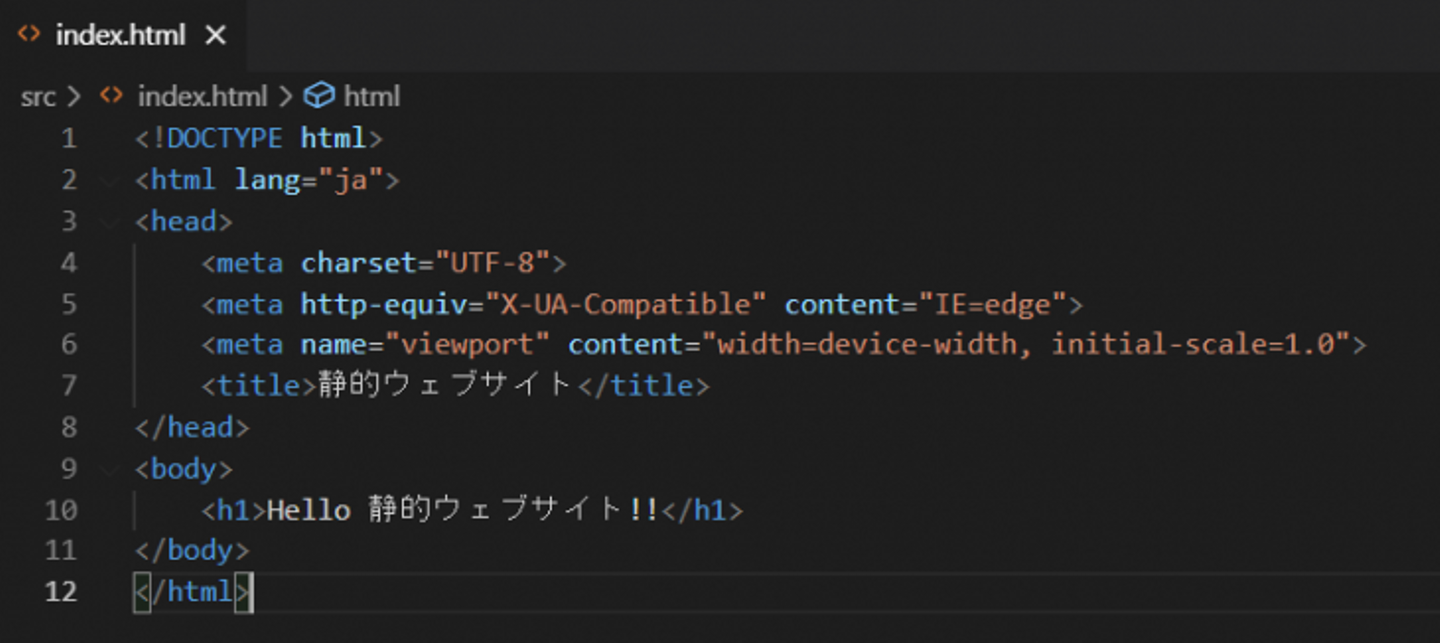This screenshot has width=1440, height=643.
Task: Click line number 12 in the gutter
Action: (x=61, y=591)
